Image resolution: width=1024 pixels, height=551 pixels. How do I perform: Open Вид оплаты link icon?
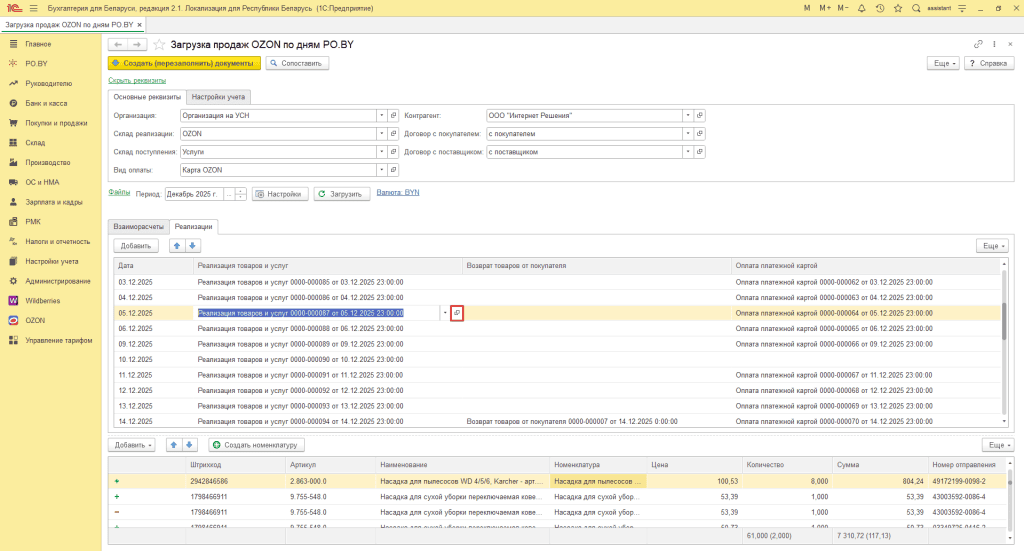tap(393, 170)
